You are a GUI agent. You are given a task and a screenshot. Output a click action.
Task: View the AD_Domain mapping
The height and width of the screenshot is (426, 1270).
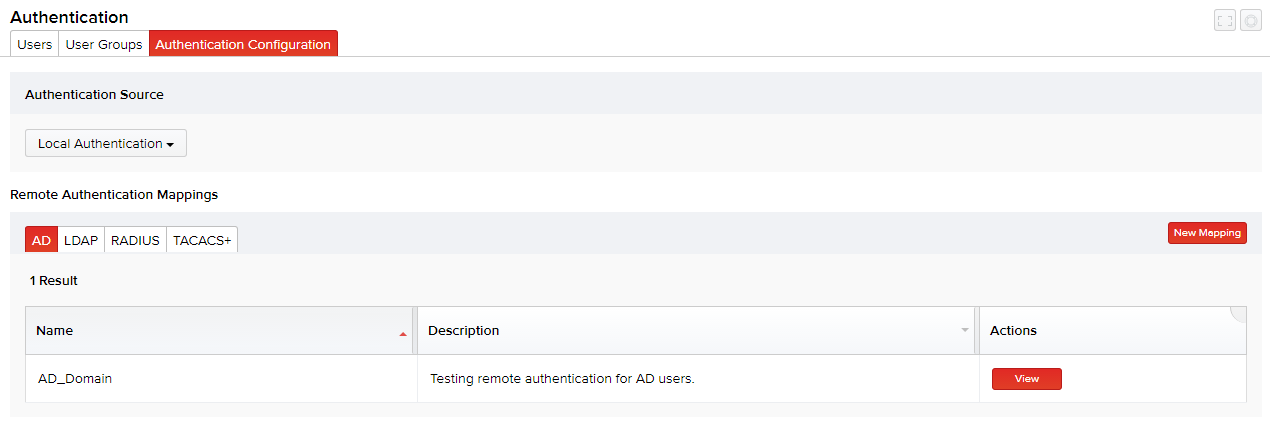(x=1026, y=379)
